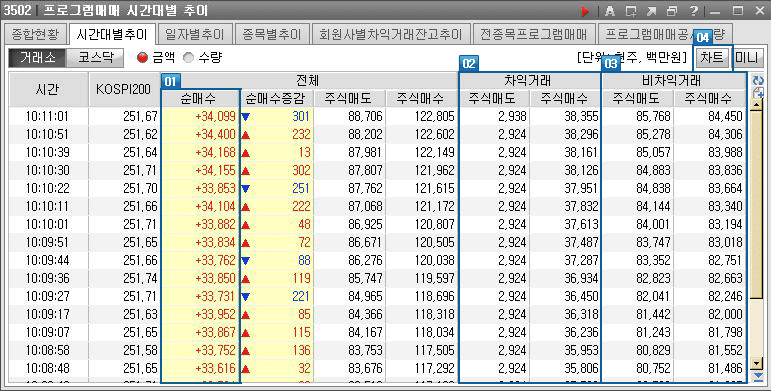
Task: Click the 차트 button
Action: (x=712, y=58)
